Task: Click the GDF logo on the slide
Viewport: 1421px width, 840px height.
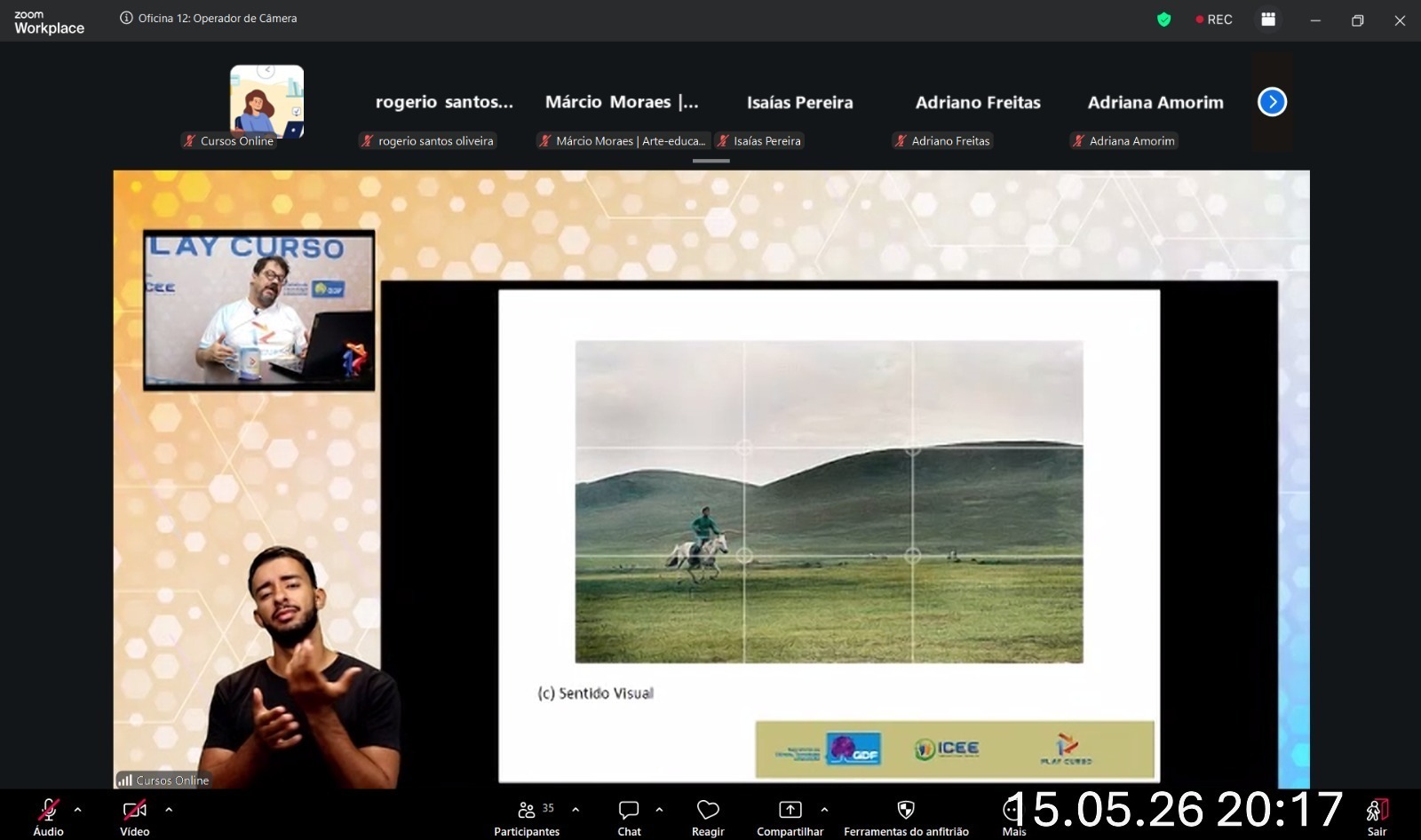Action: tap(853, 749)
